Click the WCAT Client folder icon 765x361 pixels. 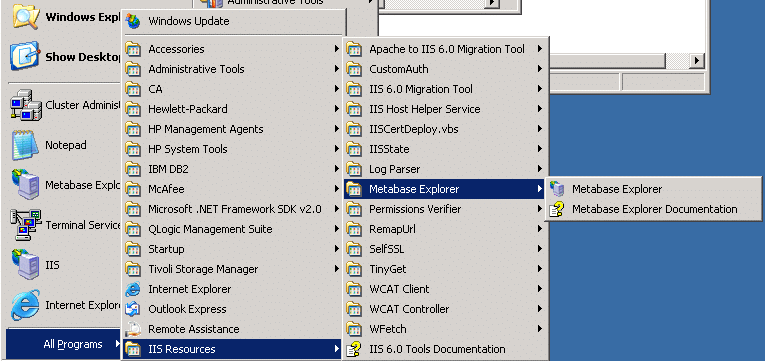(x=354, y=289)
